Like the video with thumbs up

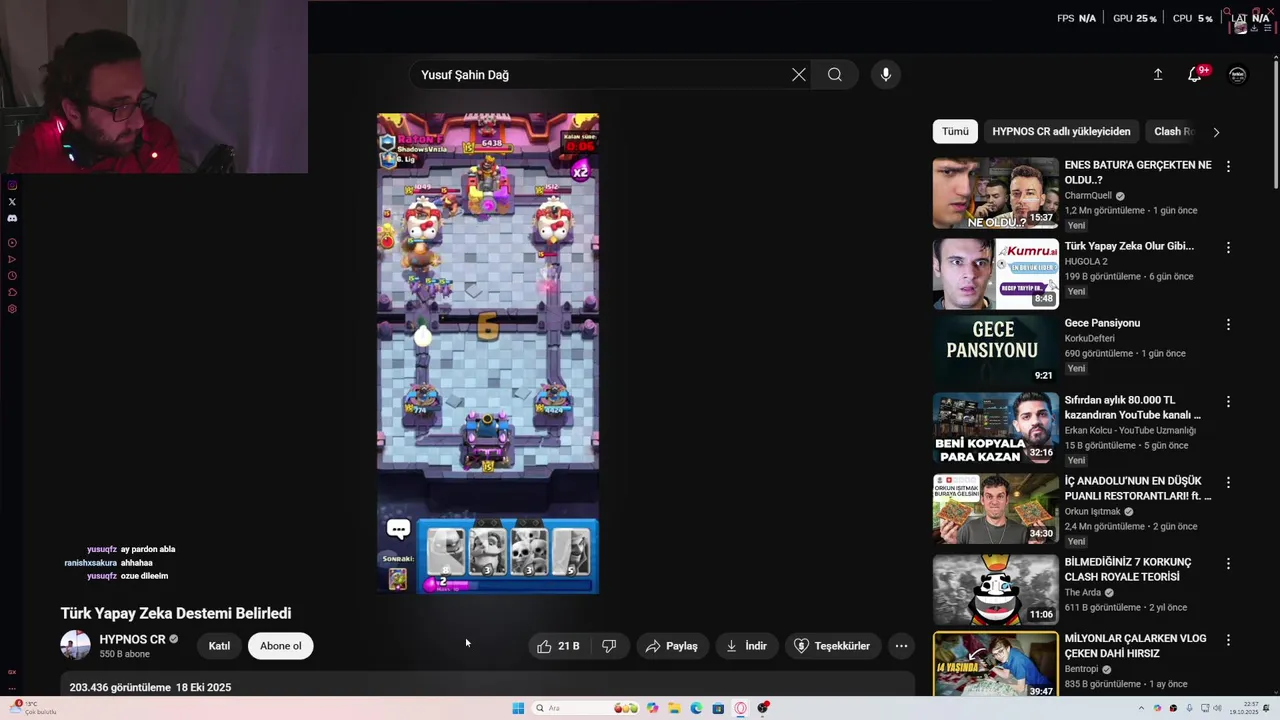[x=558, y=646]
